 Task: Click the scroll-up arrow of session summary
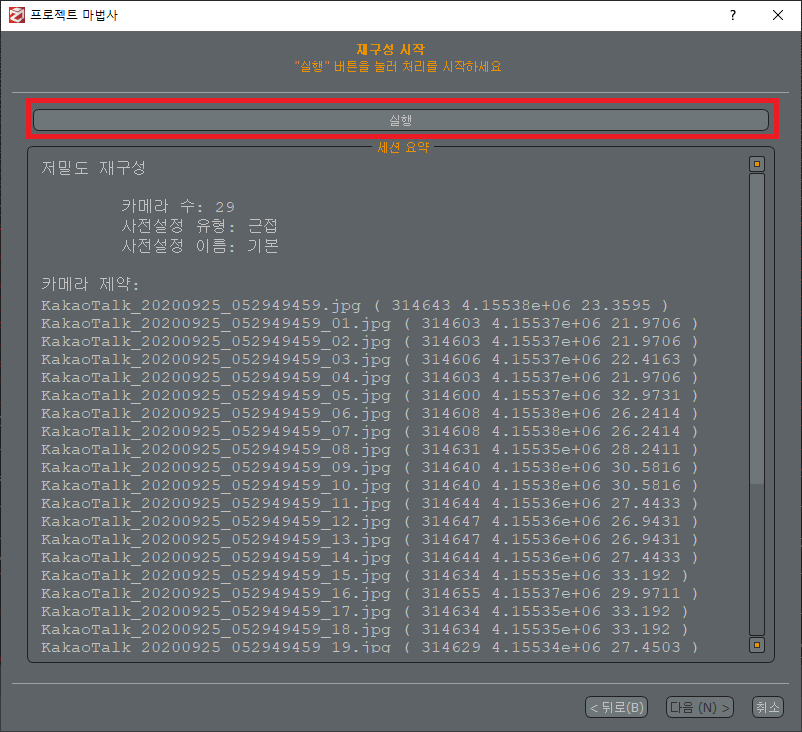(x=757, y=164)
